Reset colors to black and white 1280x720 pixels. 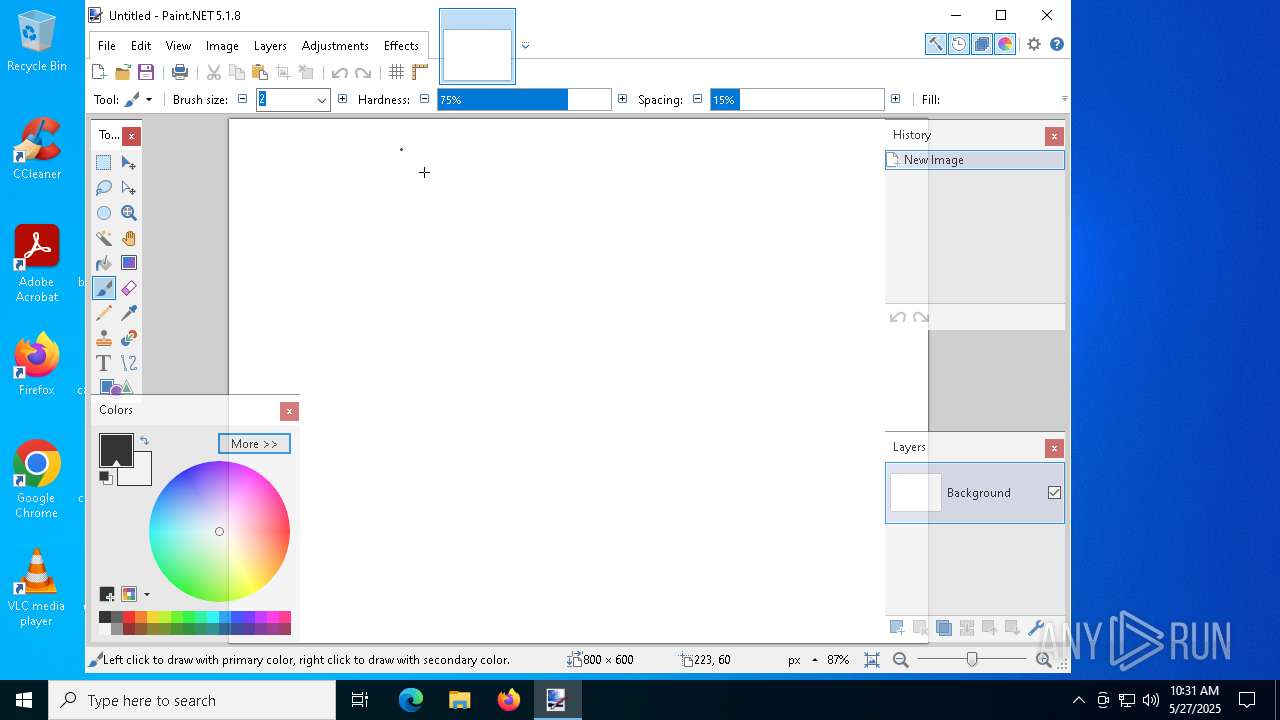(105, 478)
